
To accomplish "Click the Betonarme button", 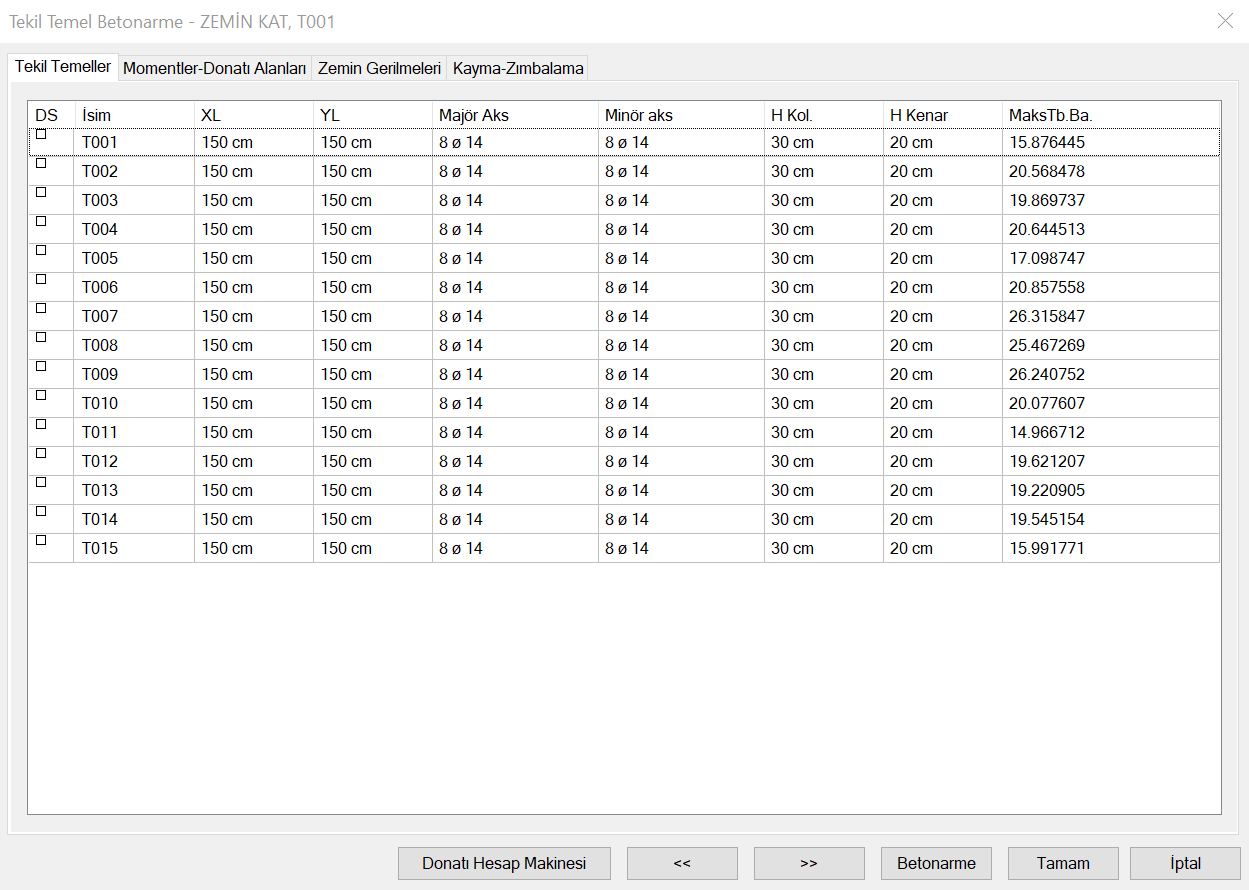I will point(936,863).
